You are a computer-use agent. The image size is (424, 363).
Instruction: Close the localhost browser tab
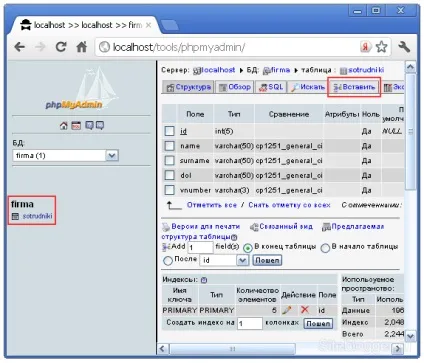pyautogui.click(x=149, y=25)
